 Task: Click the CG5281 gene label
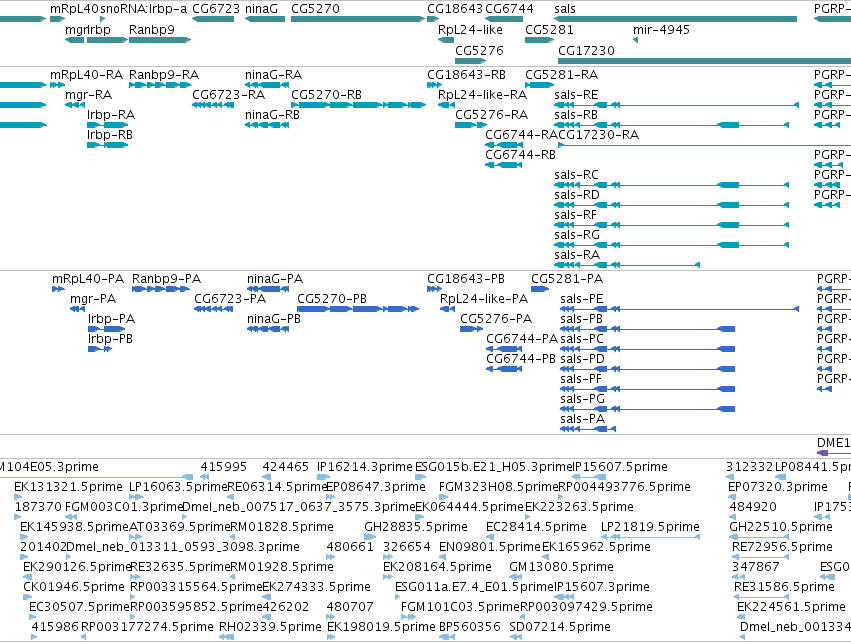(x=549, y=29)
